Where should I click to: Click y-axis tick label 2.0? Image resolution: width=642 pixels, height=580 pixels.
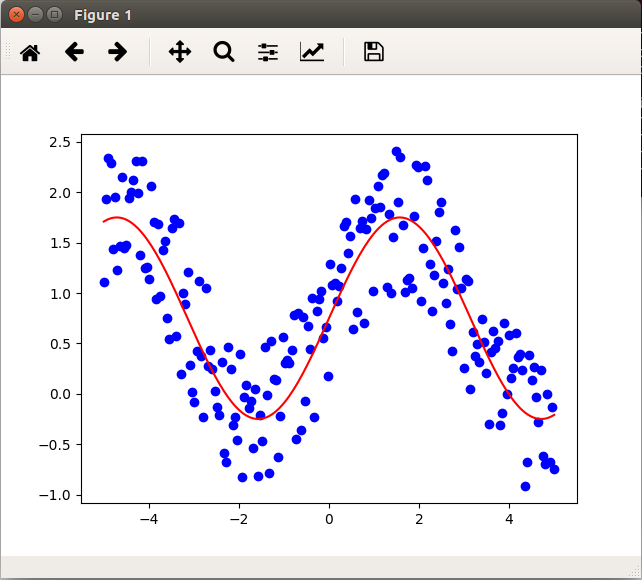(x=60, y=193)
